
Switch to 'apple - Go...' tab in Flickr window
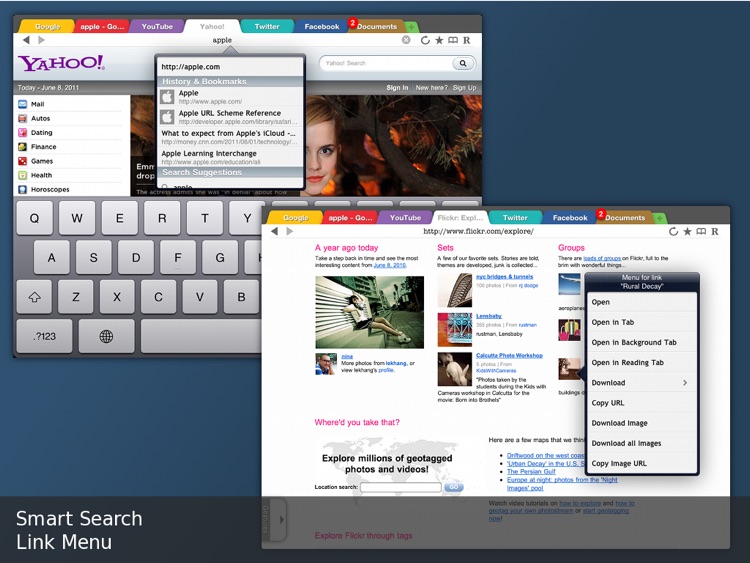pyautogui.click(x=350, y=218)
